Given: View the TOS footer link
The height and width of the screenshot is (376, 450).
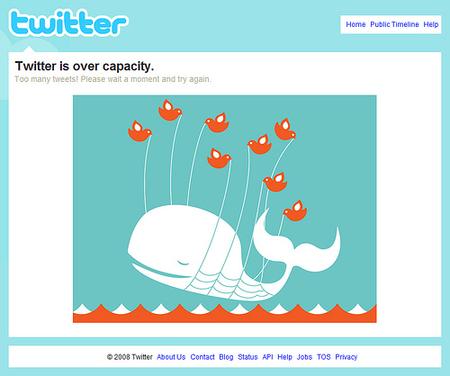Looking at the screenshot, I should pos(323,357).
